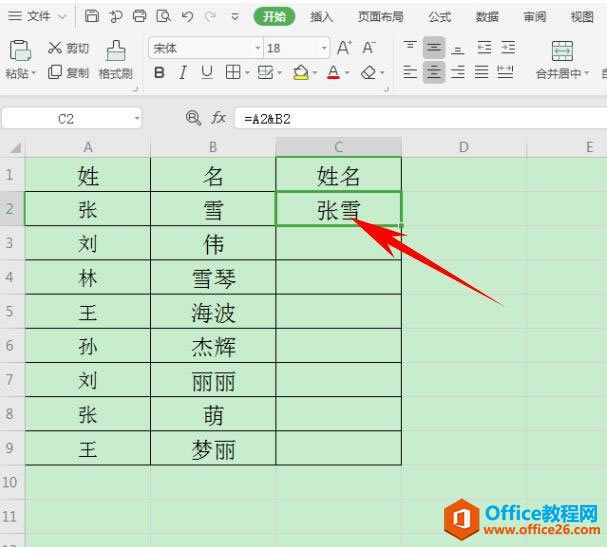Undo the last action
The height and width of the screenshot is (547, 607).
pos(187,16)
